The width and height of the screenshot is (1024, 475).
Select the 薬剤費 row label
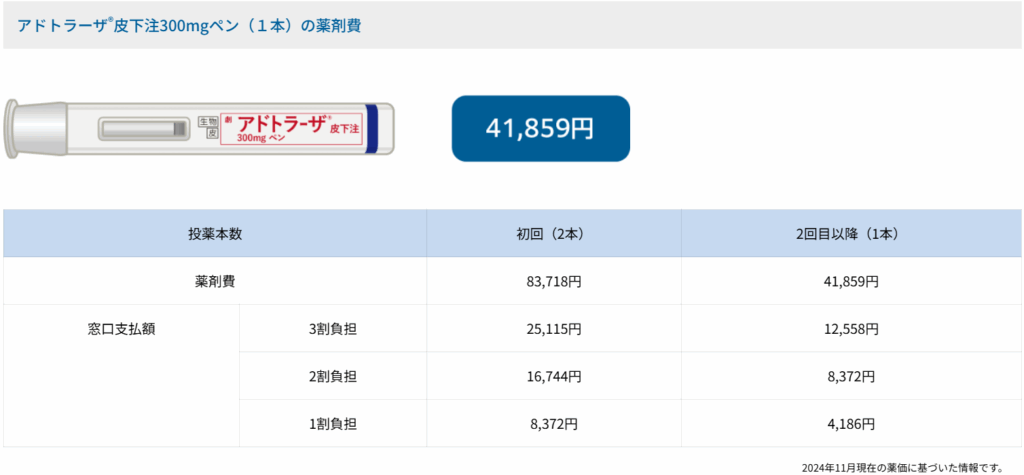click(215, 282)
